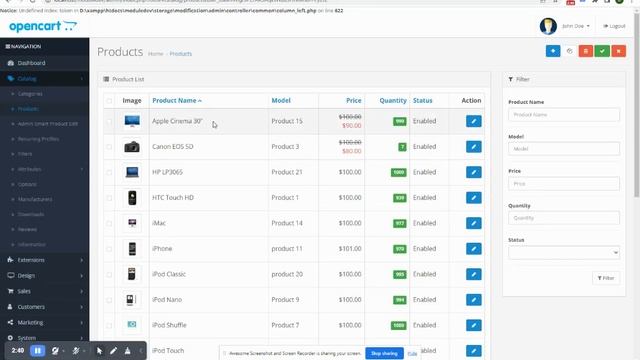
Task: Expand the Marketing sidebar menu
Action: click(44, 322)
